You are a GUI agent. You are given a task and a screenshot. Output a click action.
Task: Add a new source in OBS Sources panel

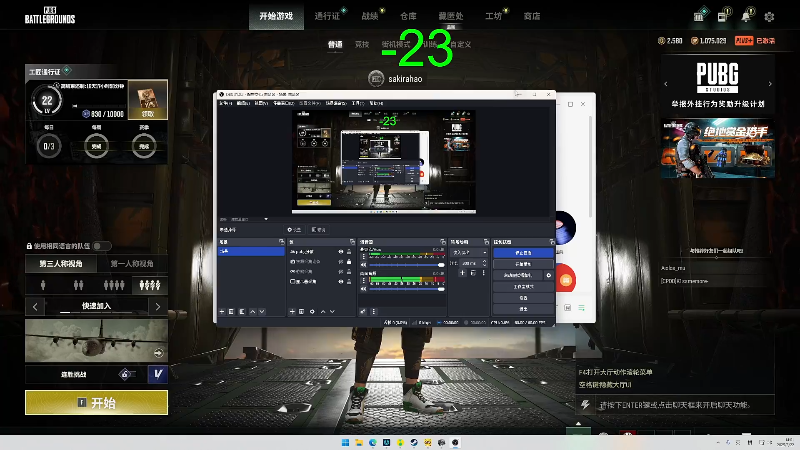[x=292, y=311]
